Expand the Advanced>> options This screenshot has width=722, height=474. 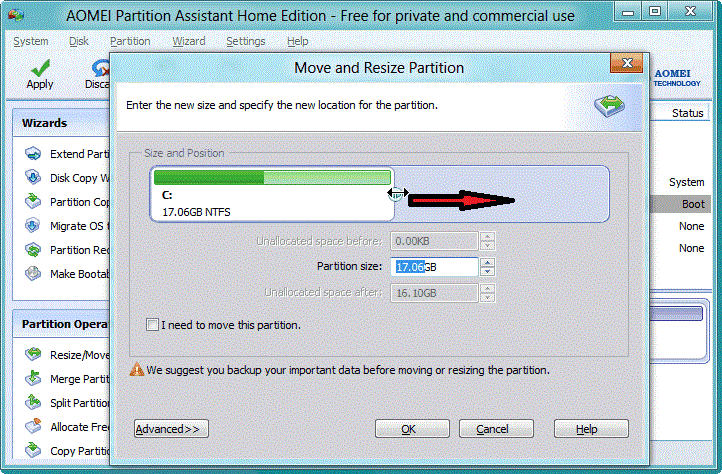point(171,429)
